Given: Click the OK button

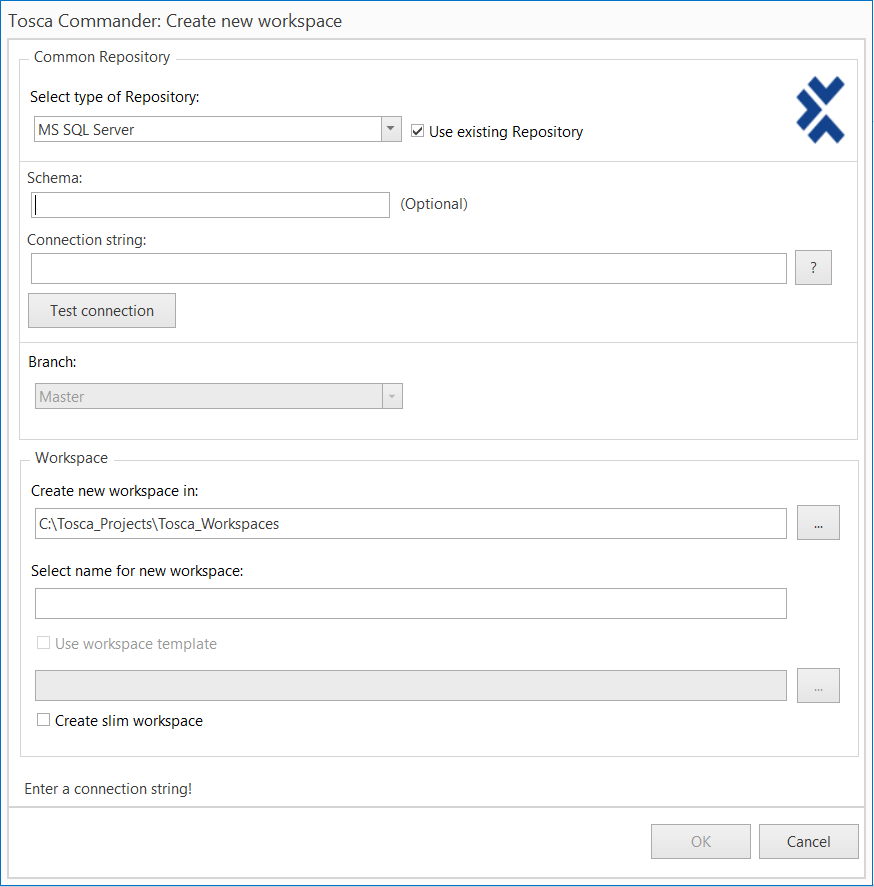Looking at the screenshot, I should 700,841.
